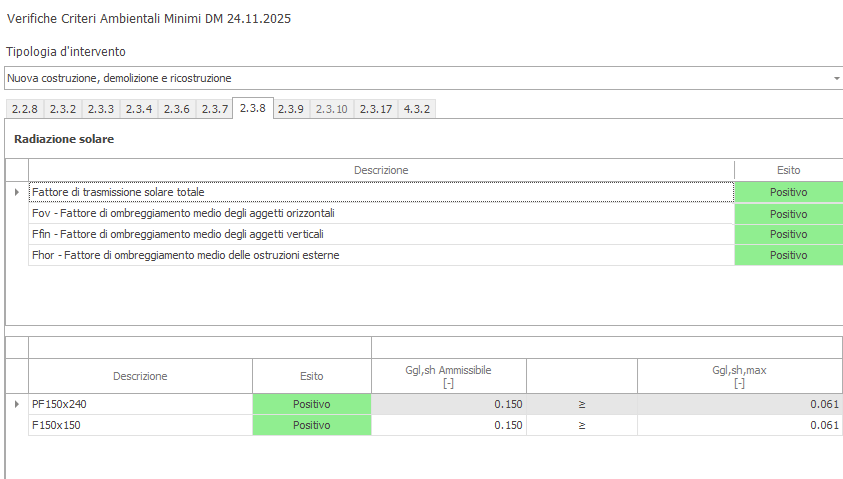Click the upper table Esito column header
843x479 pixels.
[788, 170]
